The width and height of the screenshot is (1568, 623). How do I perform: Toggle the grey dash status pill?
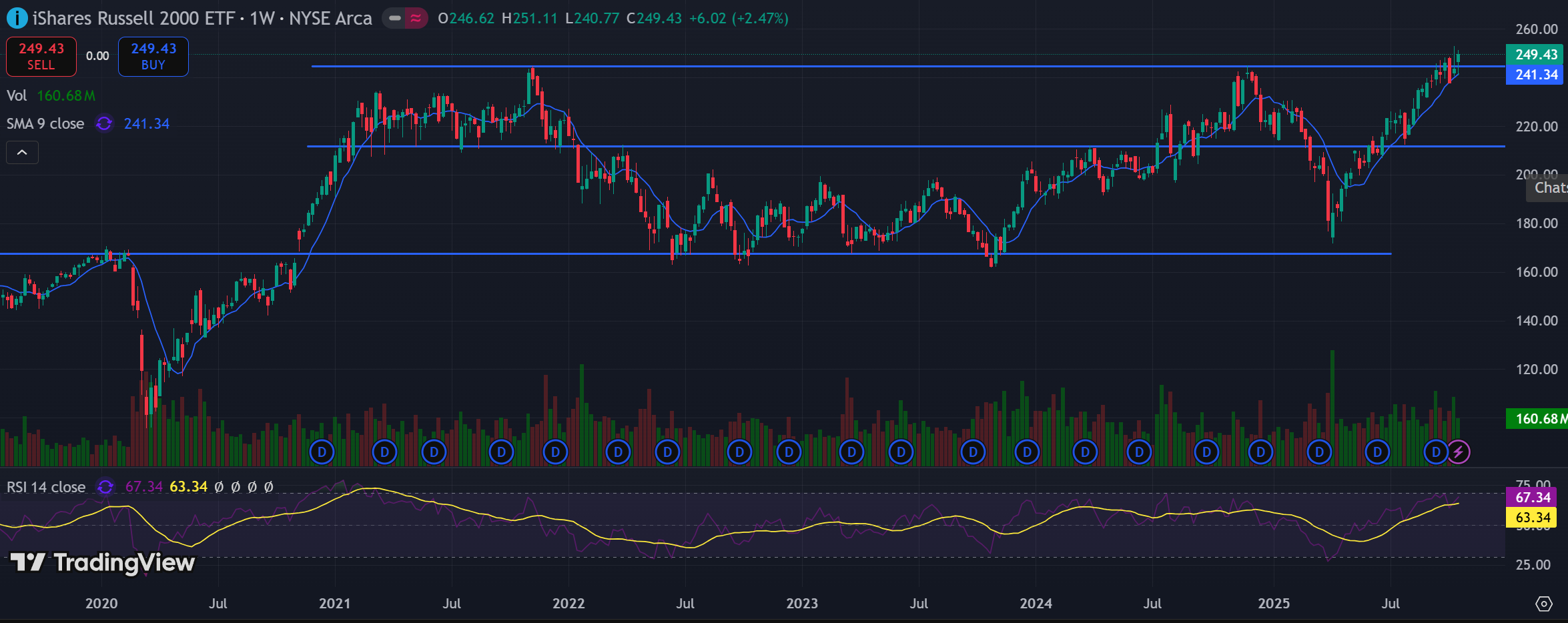[395, 18]
